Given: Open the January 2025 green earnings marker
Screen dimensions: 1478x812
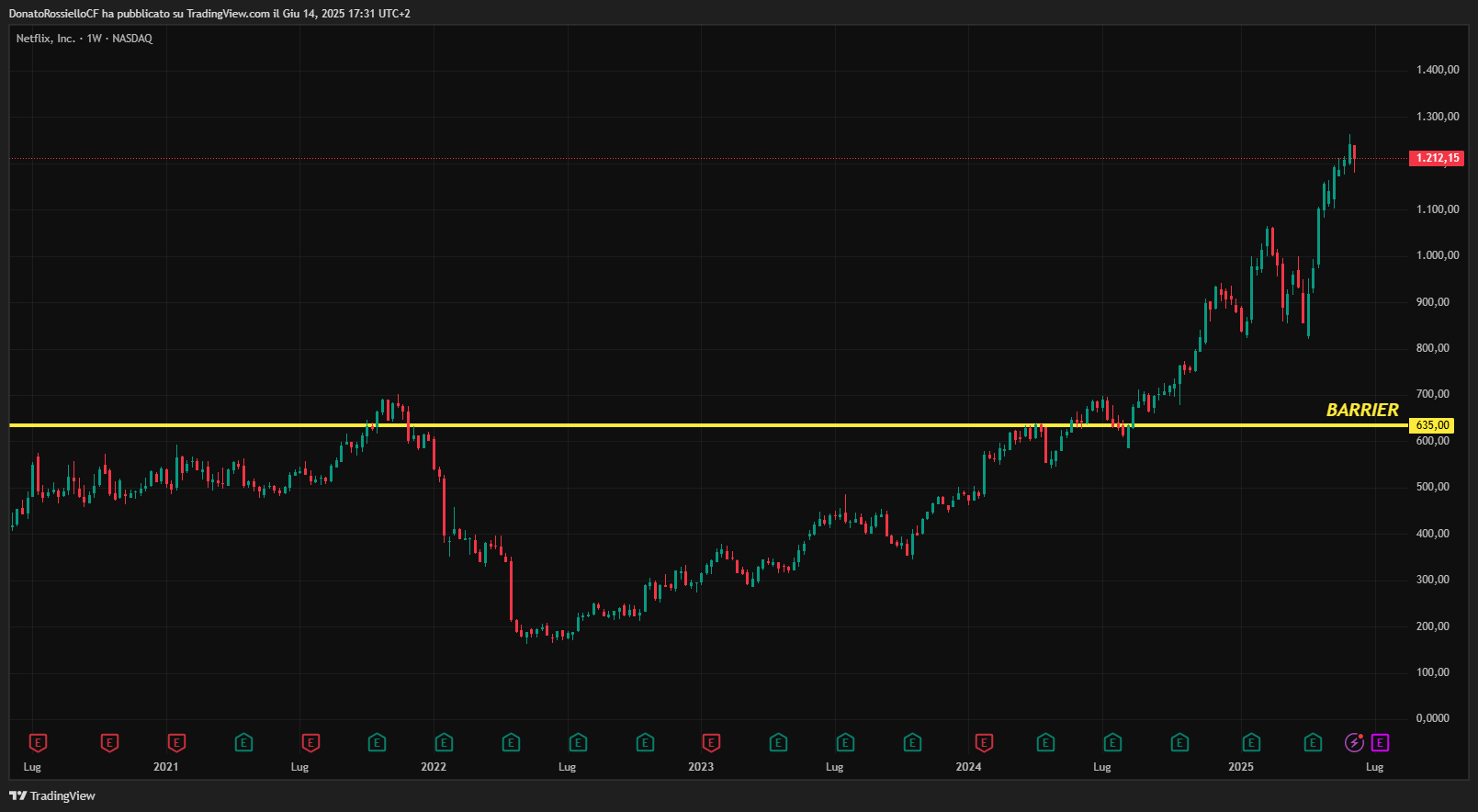Looking at the screenshot, I should [x=1251, y=742].
